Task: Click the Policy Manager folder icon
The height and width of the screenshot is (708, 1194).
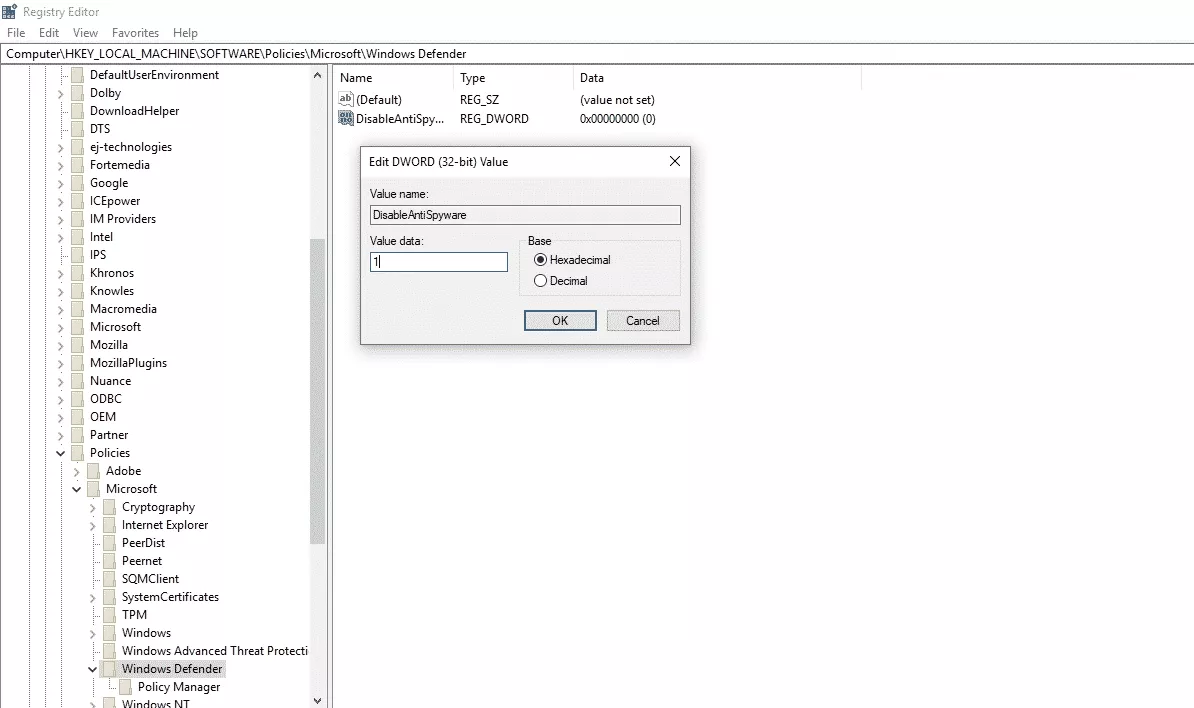Action: [x=126, y=687]
